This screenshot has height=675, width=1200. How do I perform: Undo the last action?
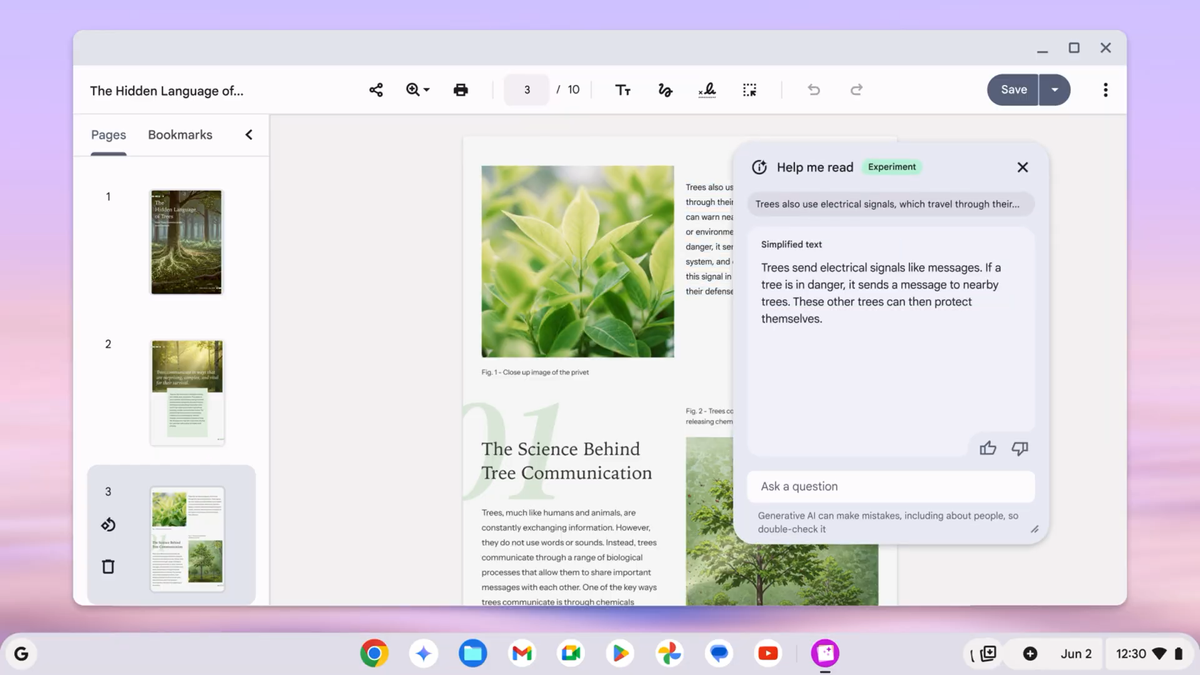[x=814, y=90]
